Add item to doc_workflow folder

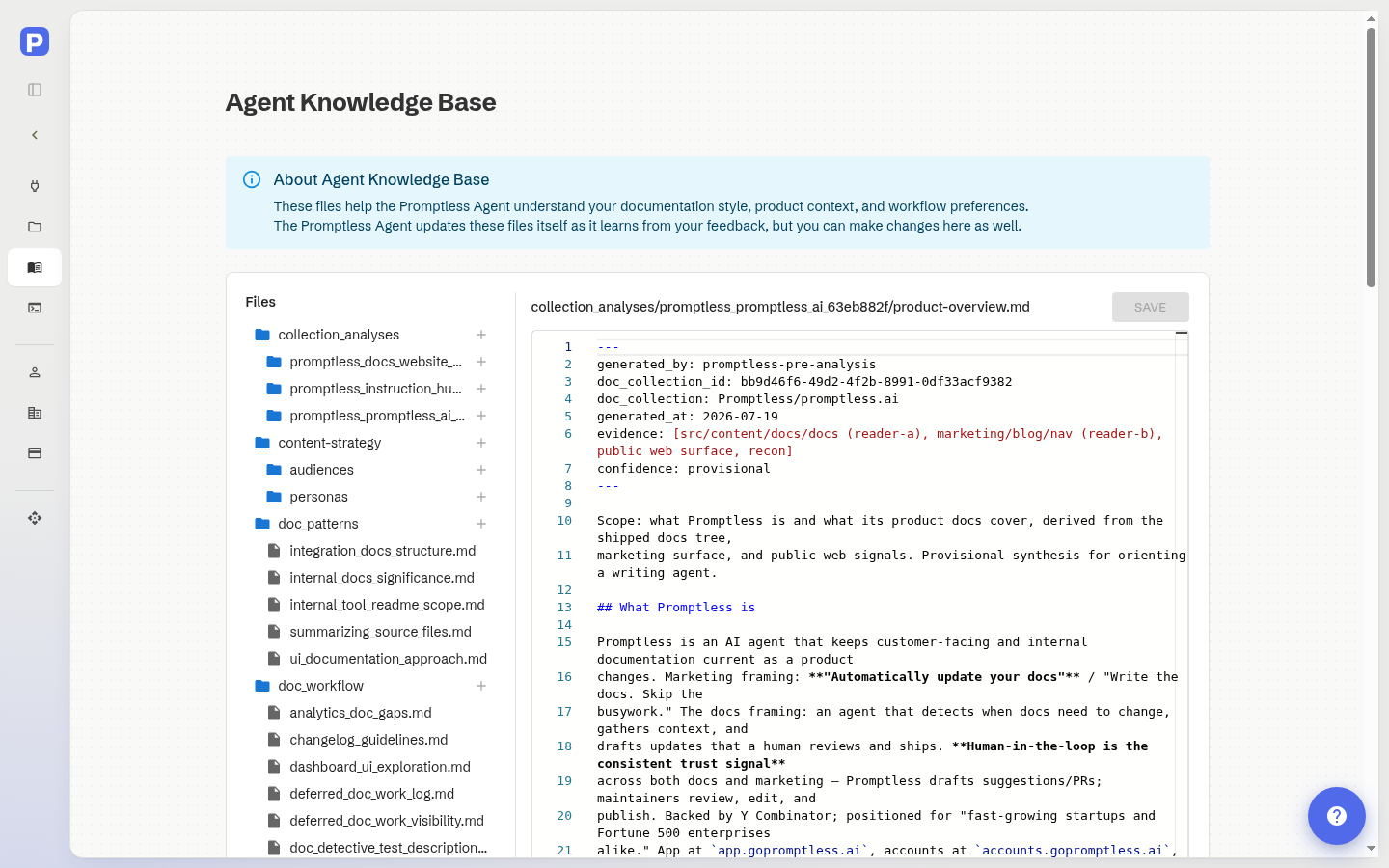click(x=481, y=686)
